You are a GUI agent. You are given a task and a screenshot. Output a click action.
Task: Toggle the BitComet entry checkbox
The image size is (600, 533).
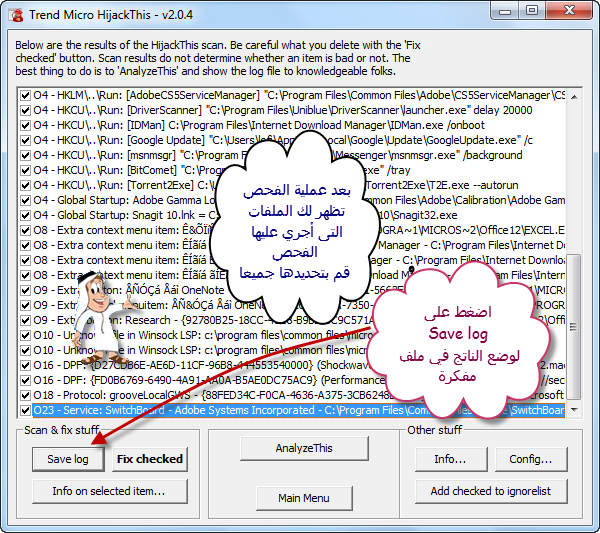click(25, 170)
